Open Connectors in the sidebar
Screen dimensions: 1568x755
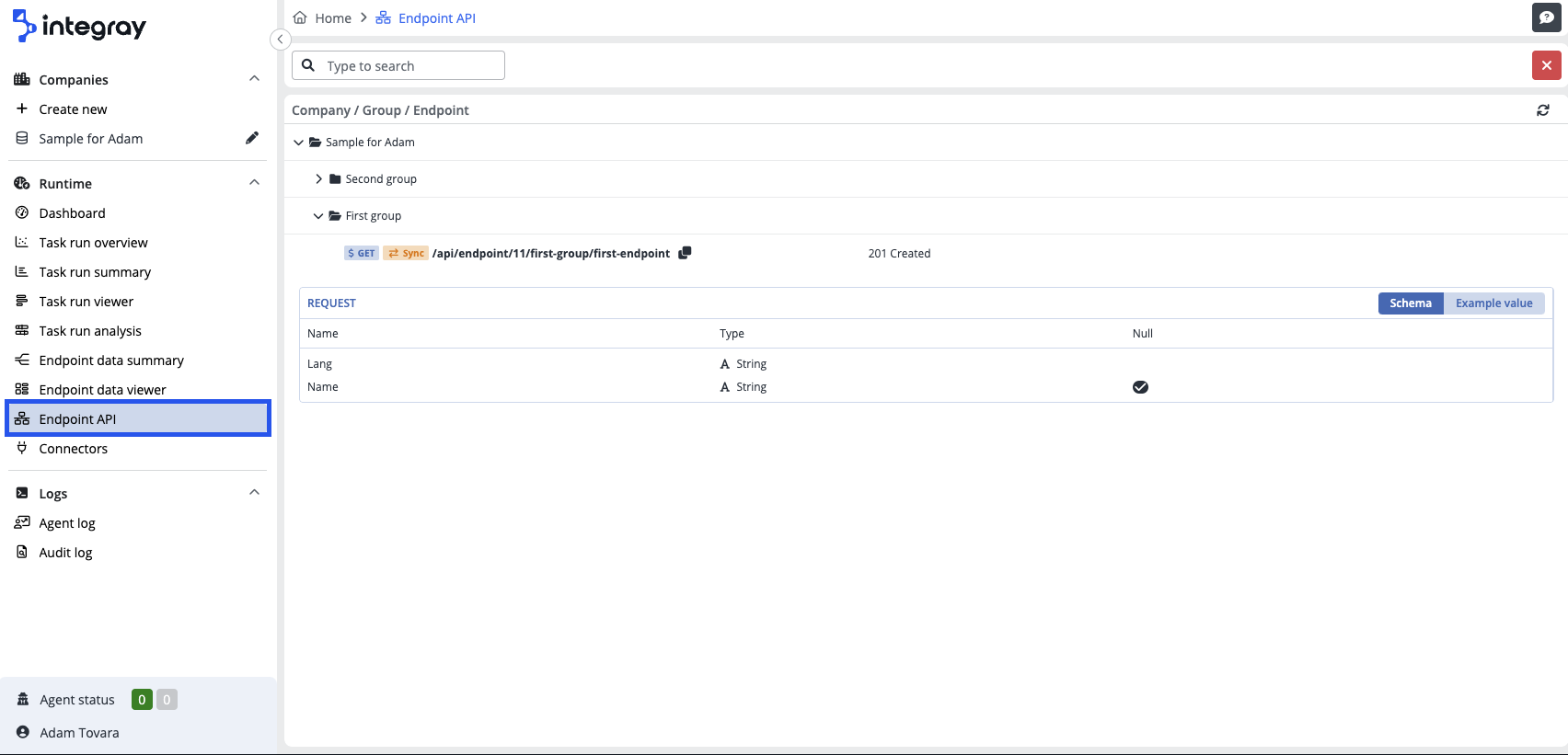(73, 449)
